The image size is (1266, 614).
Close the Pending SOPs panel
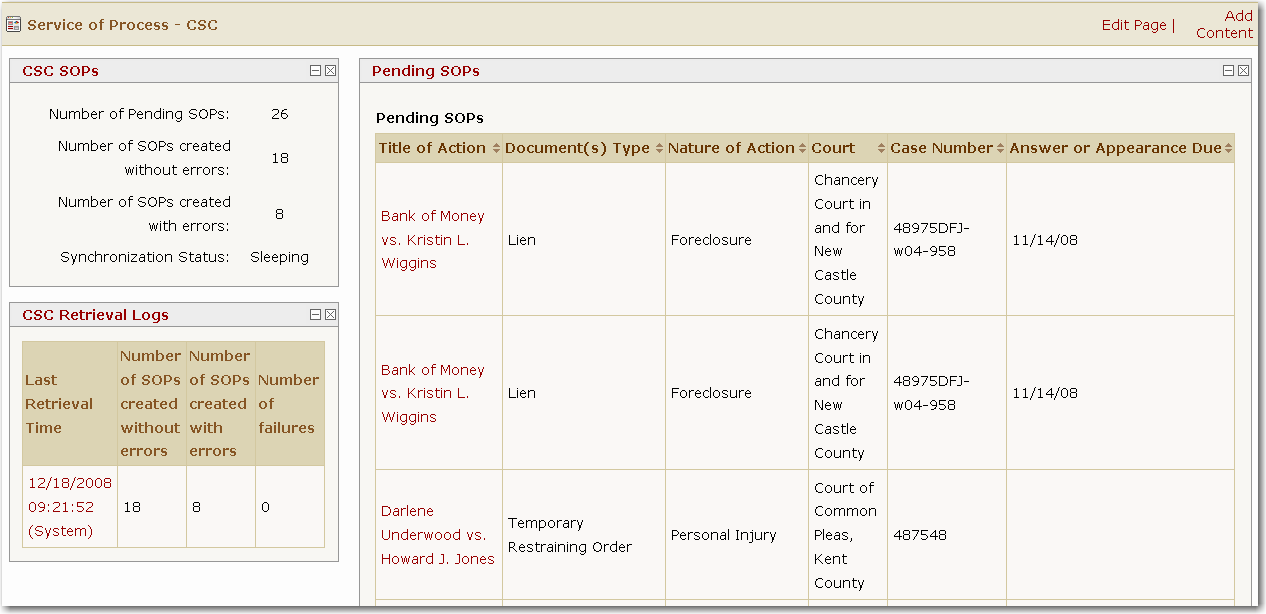point(1243,71)
